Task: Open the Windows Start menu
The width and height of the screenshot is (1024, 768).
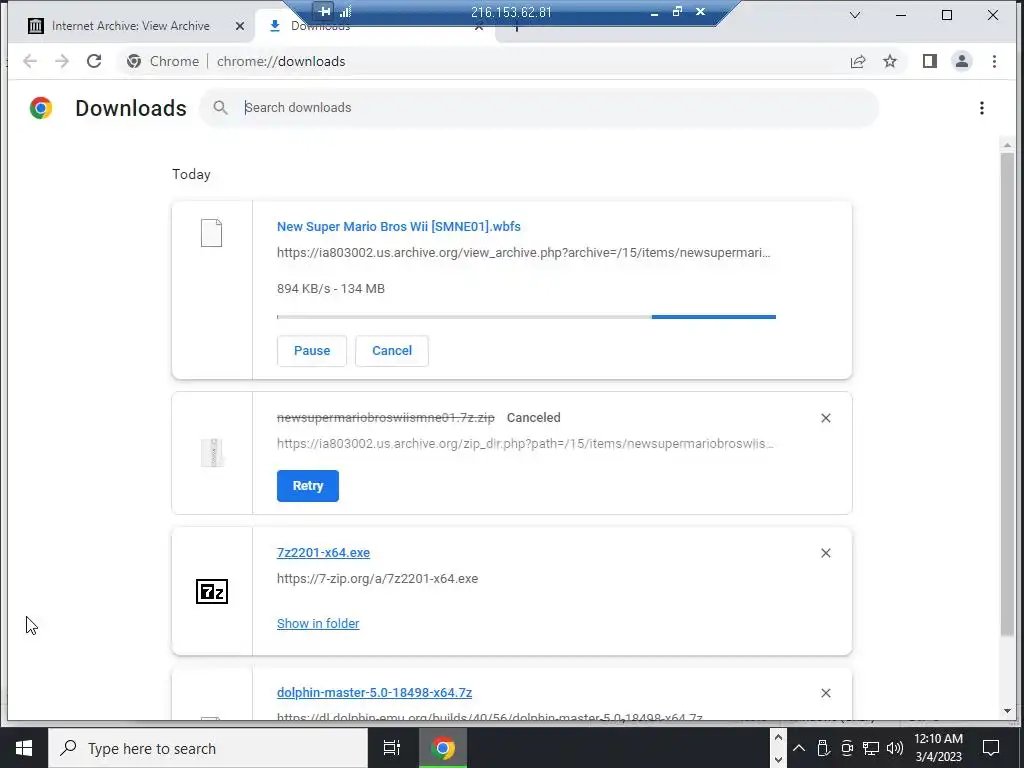Action: pyautogui.click(x=24, y=748)
